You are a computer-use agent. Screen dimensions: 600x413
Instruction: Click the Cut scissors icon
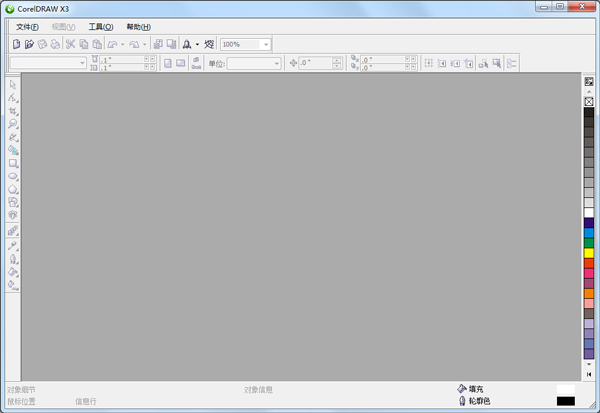pyautogui.click(x=70, y=44)
